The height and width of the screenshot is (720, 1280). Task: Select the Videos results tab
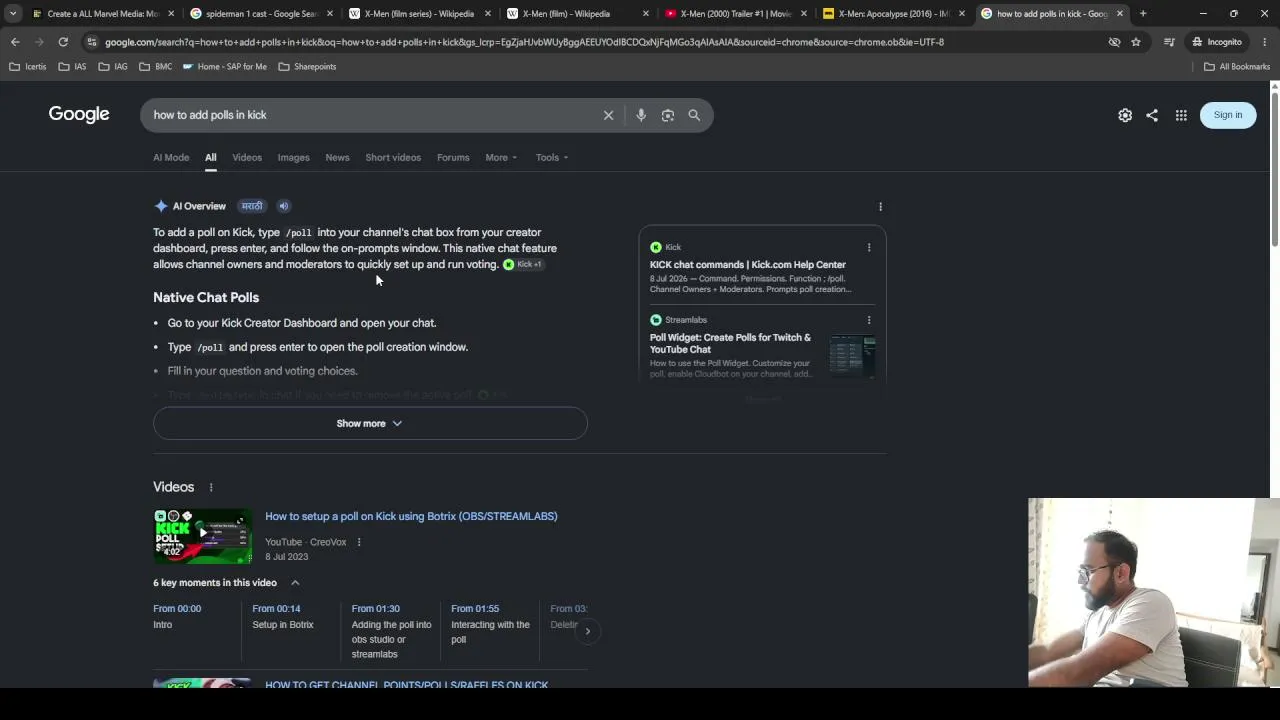[247, 157]
